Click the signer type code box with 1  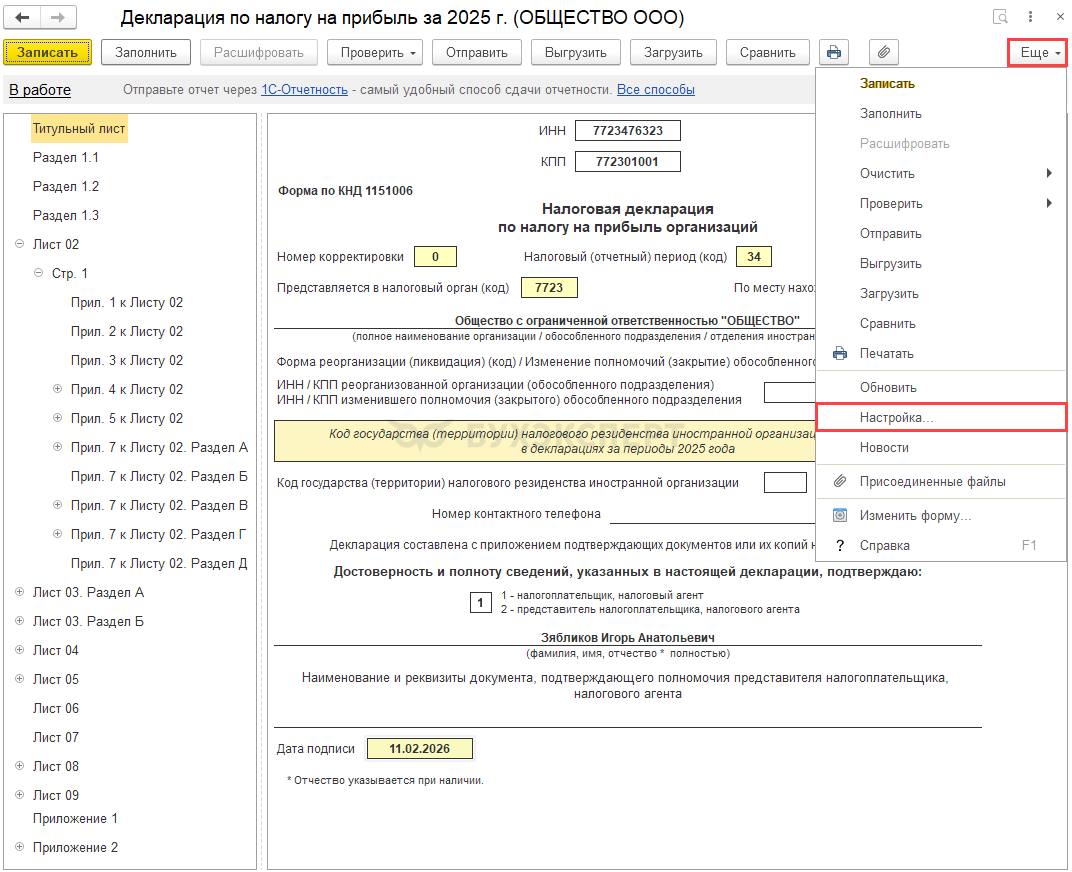(480, 602)
